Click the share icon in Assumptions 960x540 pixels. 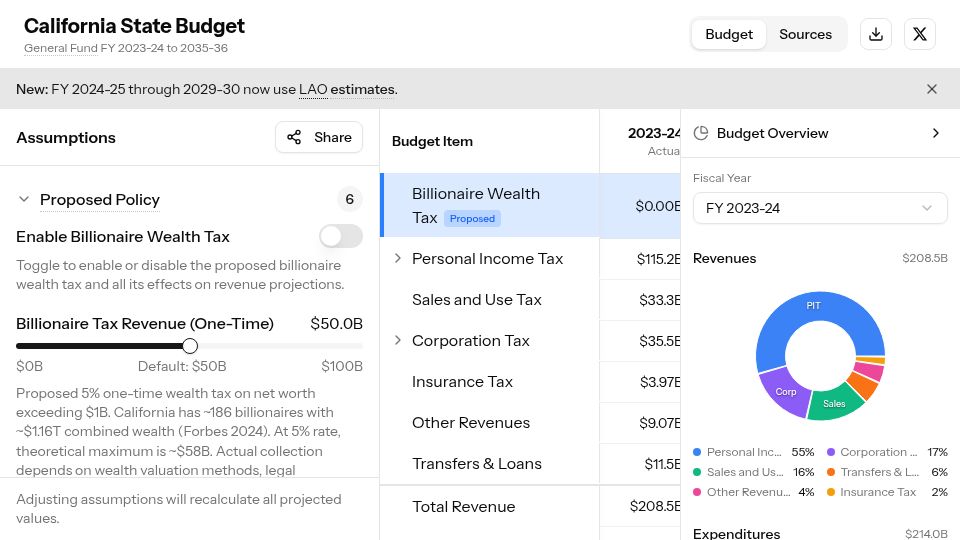pyautogui.click(x=294, y=137)
